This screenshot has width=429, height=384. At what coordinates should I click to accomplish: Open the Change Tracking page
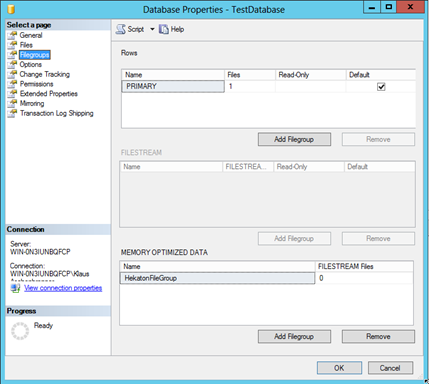pyautogui.click(x=45, y=74)
